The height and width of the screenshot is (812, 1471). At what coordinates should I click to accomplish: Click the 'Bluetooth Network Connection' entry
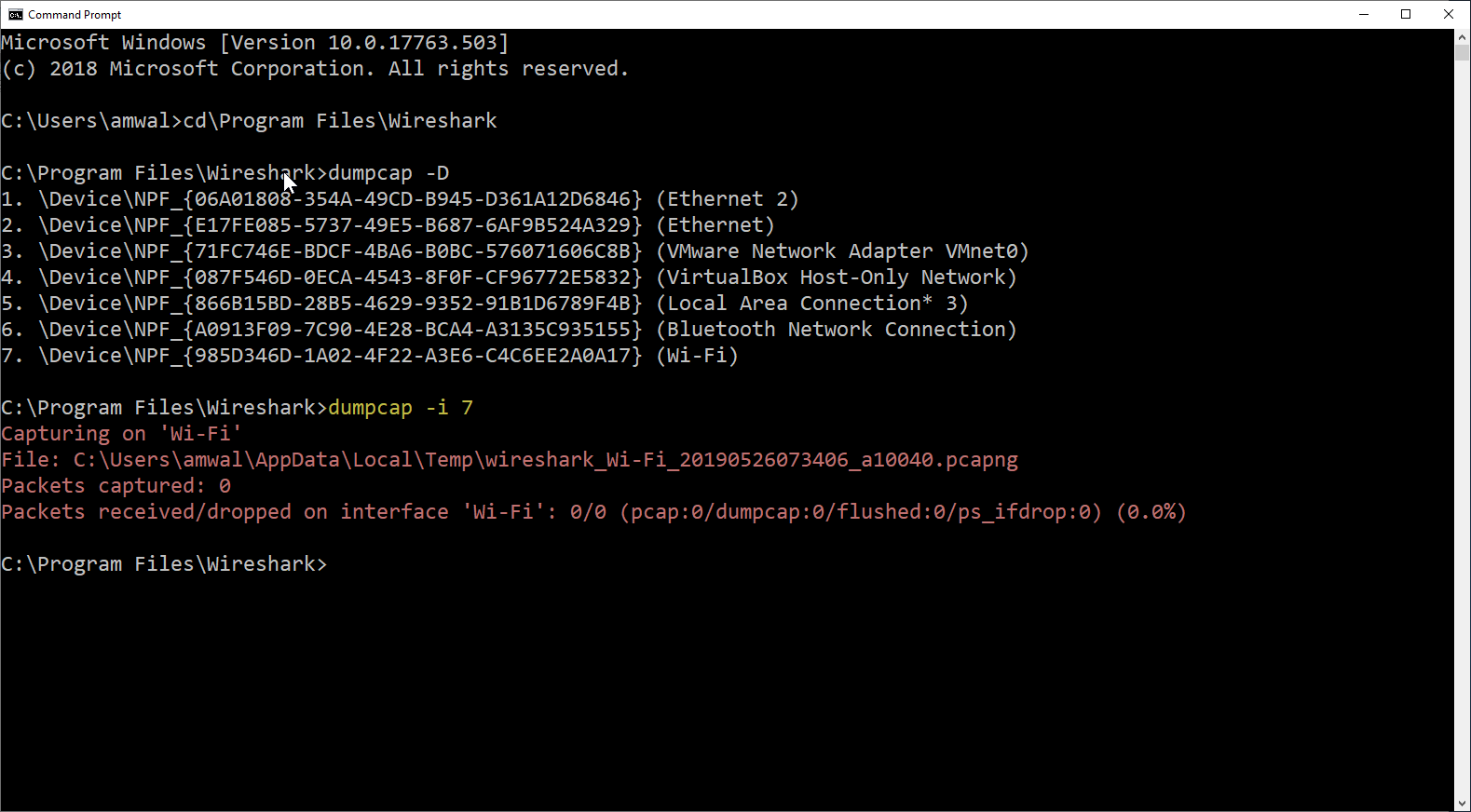click(x=836, y=330)
